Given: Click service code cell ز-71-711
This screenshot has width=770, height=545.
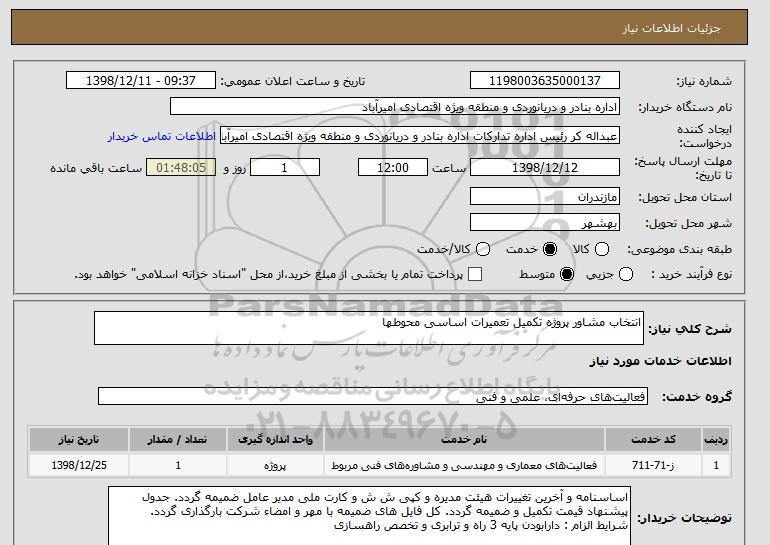Looking at the screenshot, I should coord(653,465).
